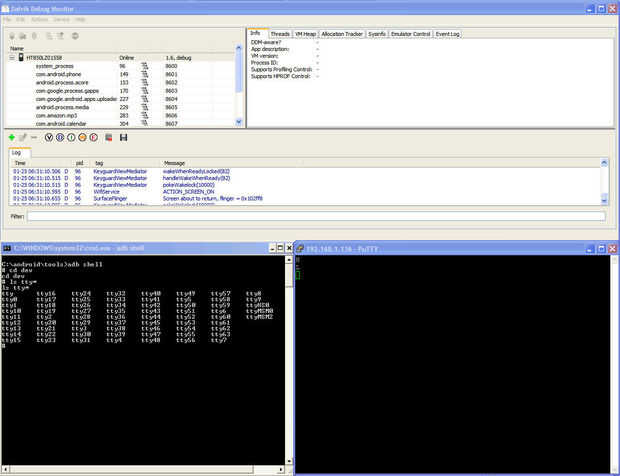Select the SurfaceFlinger log entry row
This screenshot has height=476, width=620.
(x=304, y=198)
